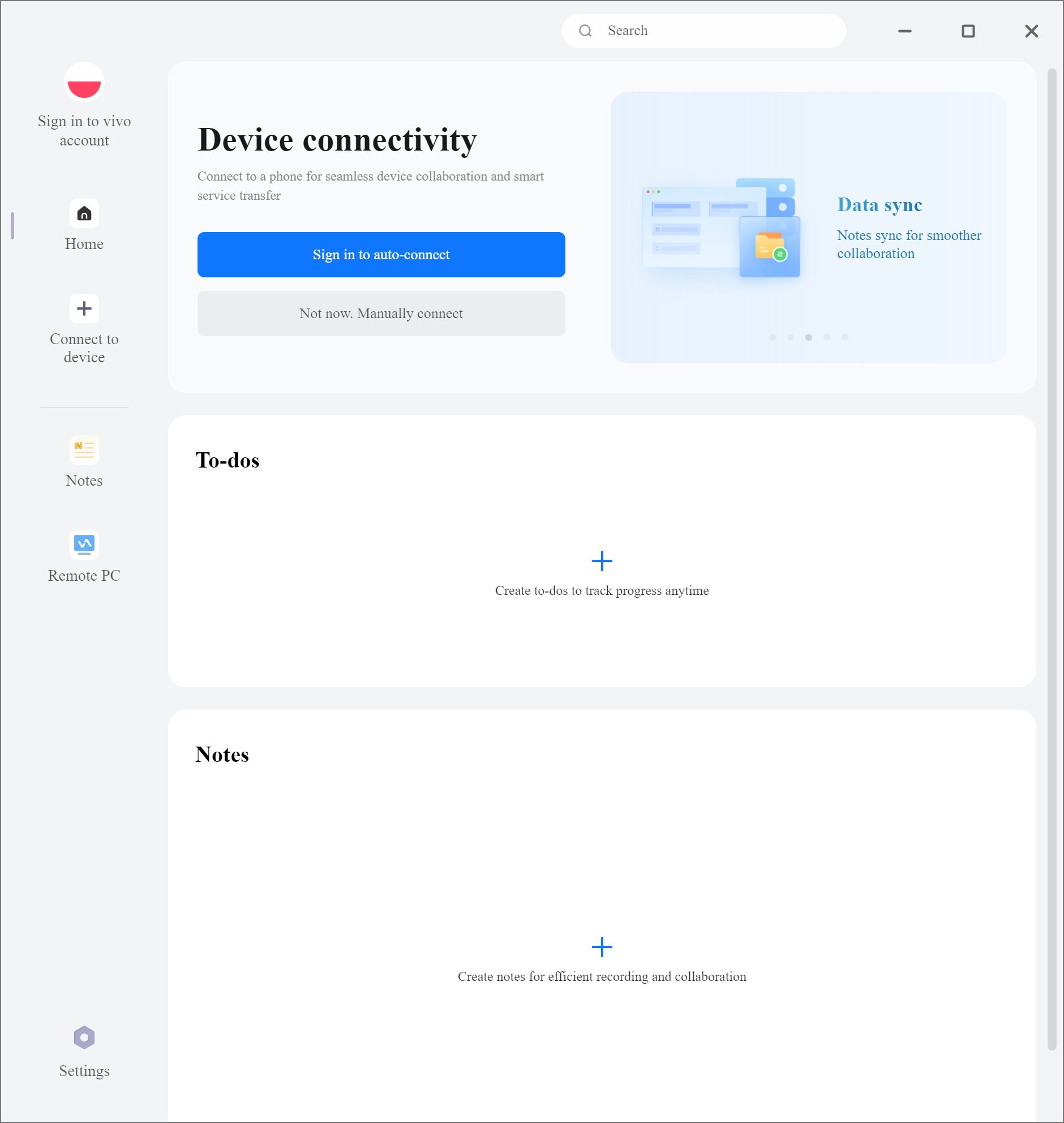Screen dimensions: 1064x1123
Task: Maximize the application window
Action: pyautogui.click(x=968, y=31)
